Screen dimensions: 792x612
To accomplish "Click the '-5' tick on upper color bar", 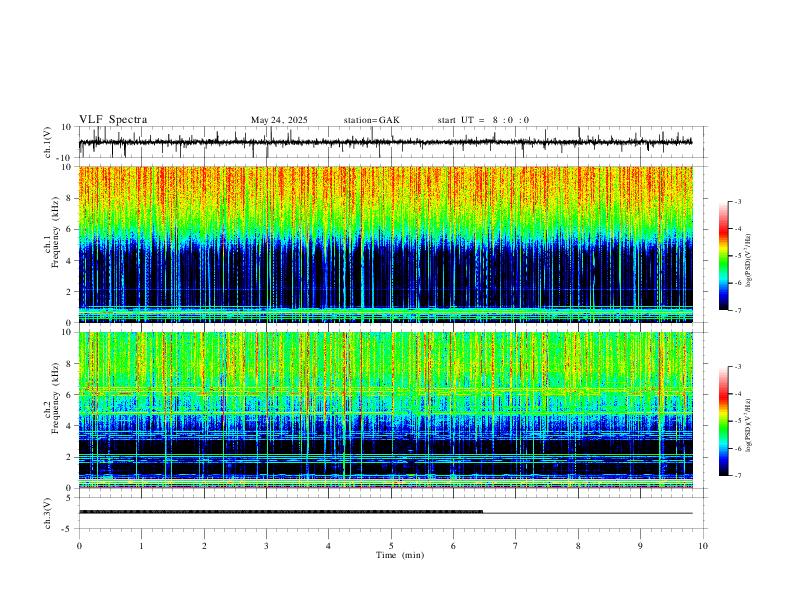I will pos(738,256).
